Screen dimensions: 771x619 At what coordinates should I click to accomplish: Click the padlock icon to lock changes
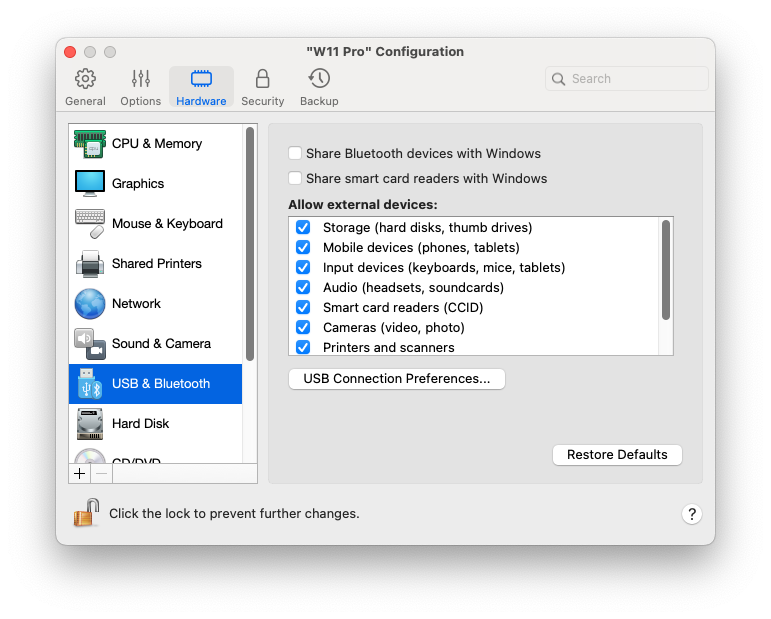(87, 514)
